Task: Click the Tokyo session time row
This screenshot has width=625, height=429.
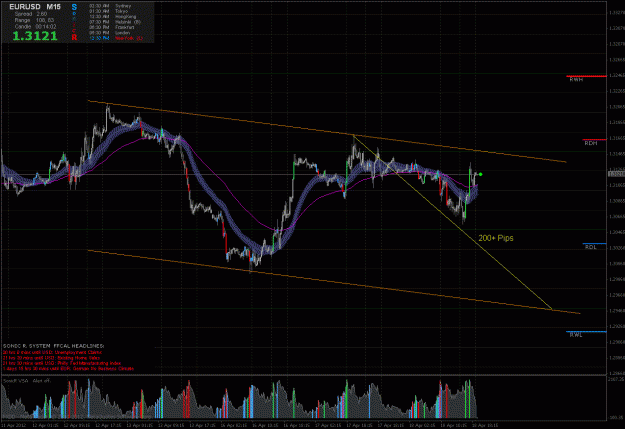Action: (x=109, y=11)
